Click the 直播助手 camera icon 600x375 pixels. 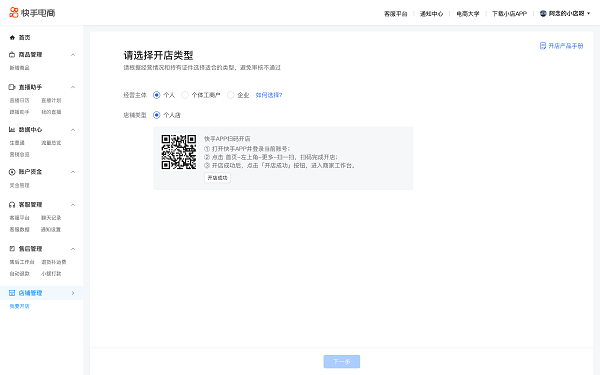pos(12,87)
